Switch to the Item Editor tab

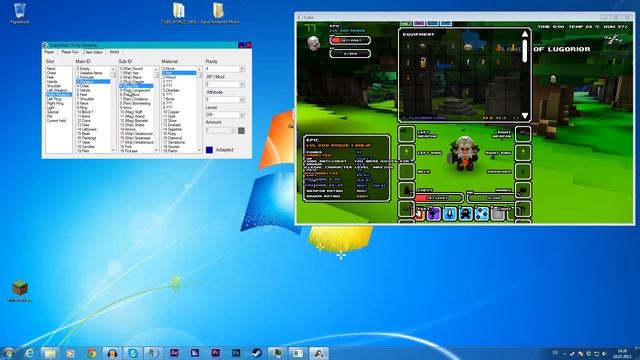pos(94,52)
